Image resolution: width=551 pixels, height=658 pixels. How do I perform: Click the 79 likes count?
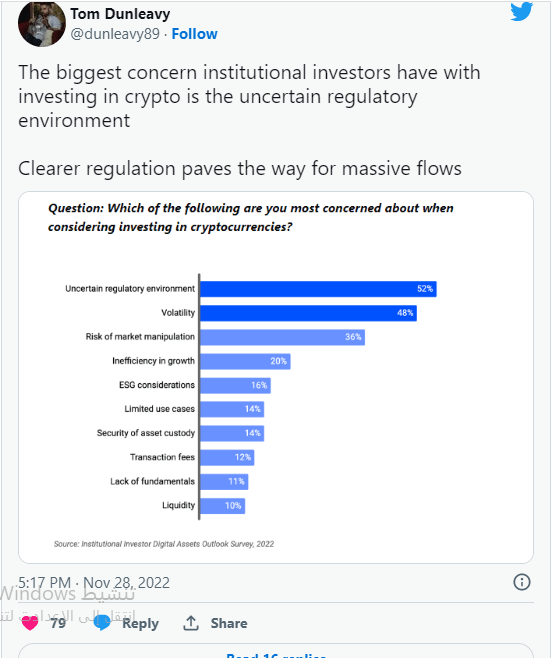click(58, 623)
